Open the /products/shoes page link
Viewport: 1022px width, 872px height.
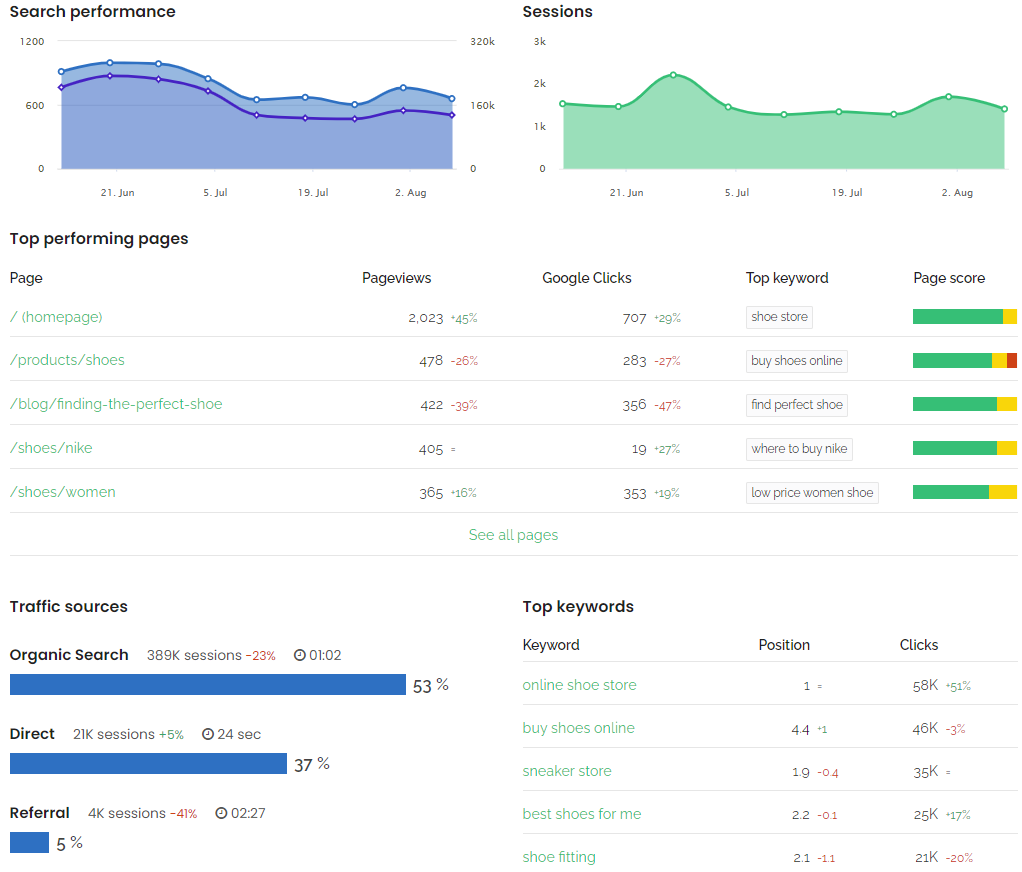pyautogui.click(x=67, y=360)
